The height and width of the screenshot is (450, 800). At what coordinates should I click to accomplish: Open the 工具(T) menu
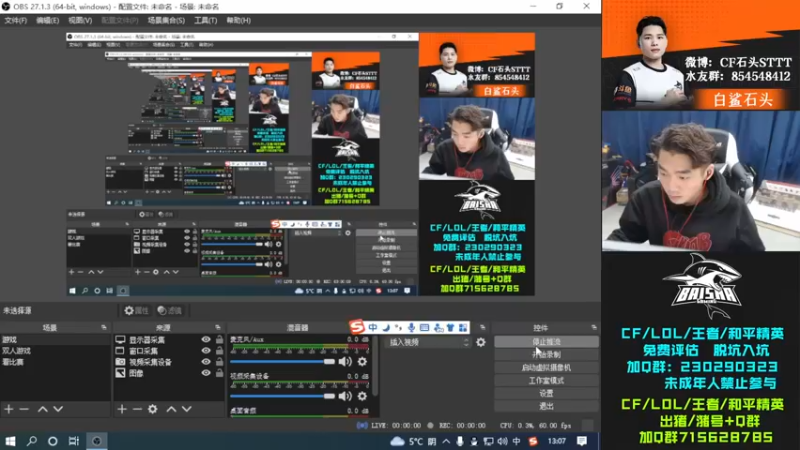pos(205,20)
